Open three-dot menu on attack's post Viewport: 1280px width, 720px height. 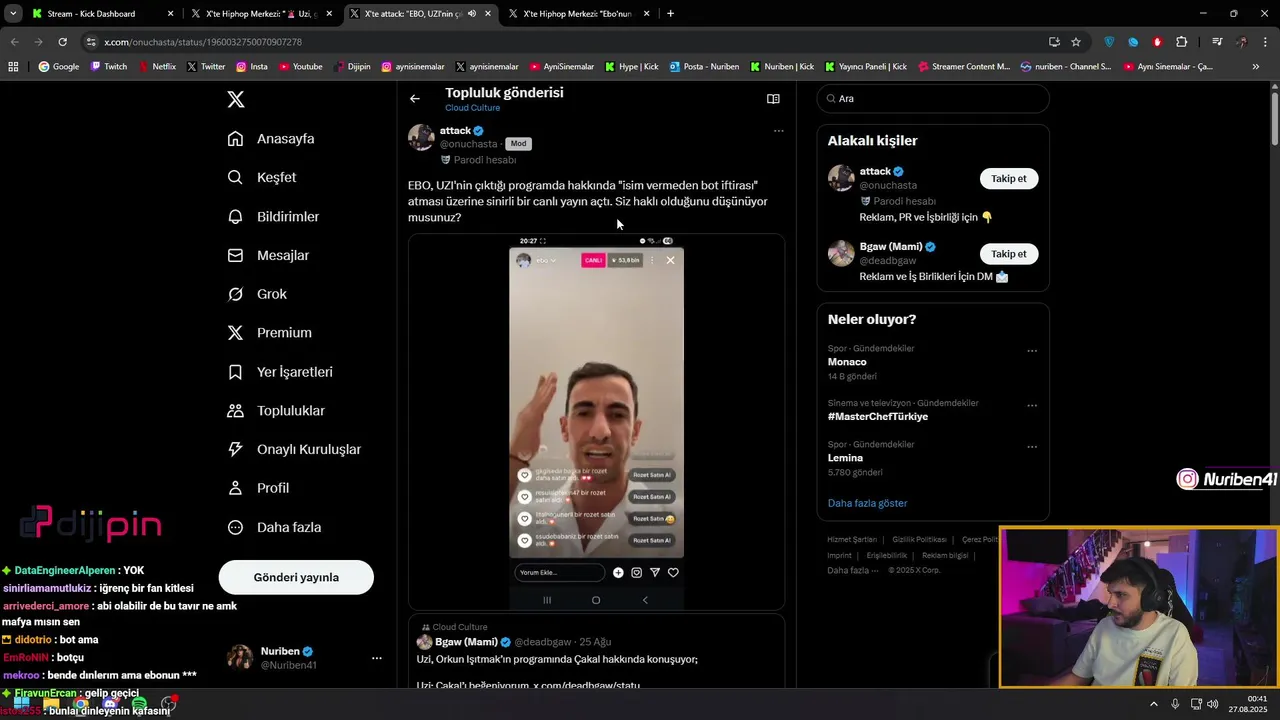pos(778,131)
